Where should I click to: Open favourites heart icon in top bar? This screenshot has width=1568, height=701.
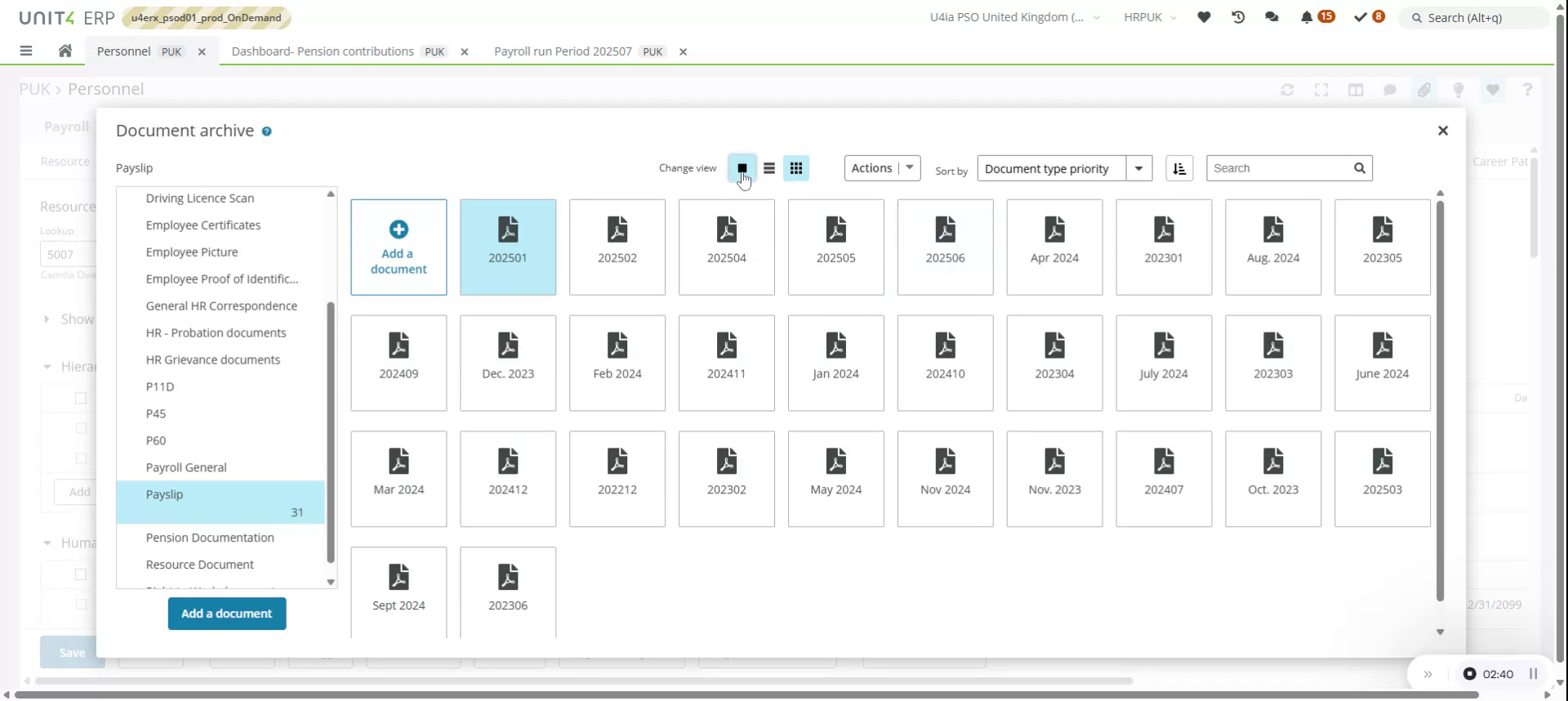[x=1204, y=17]
